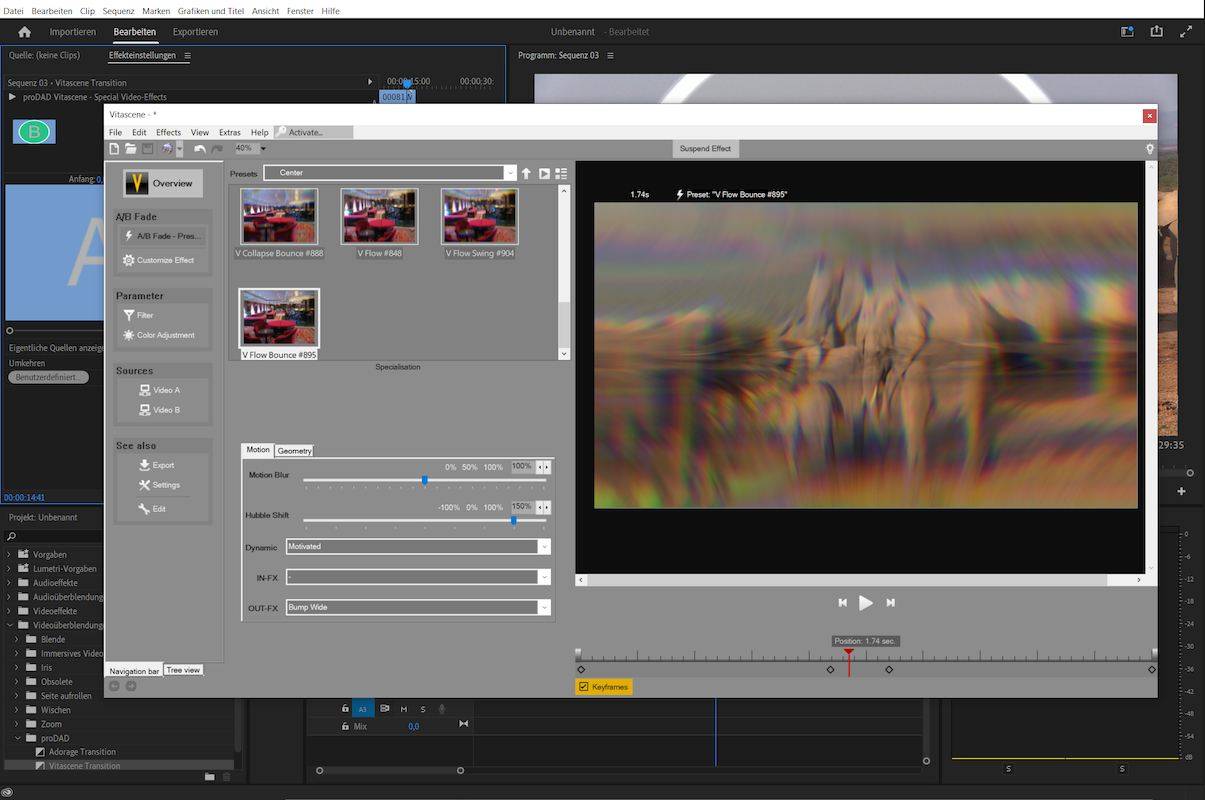Open the Effects menu in Vitascene

[x=168, y=132]
